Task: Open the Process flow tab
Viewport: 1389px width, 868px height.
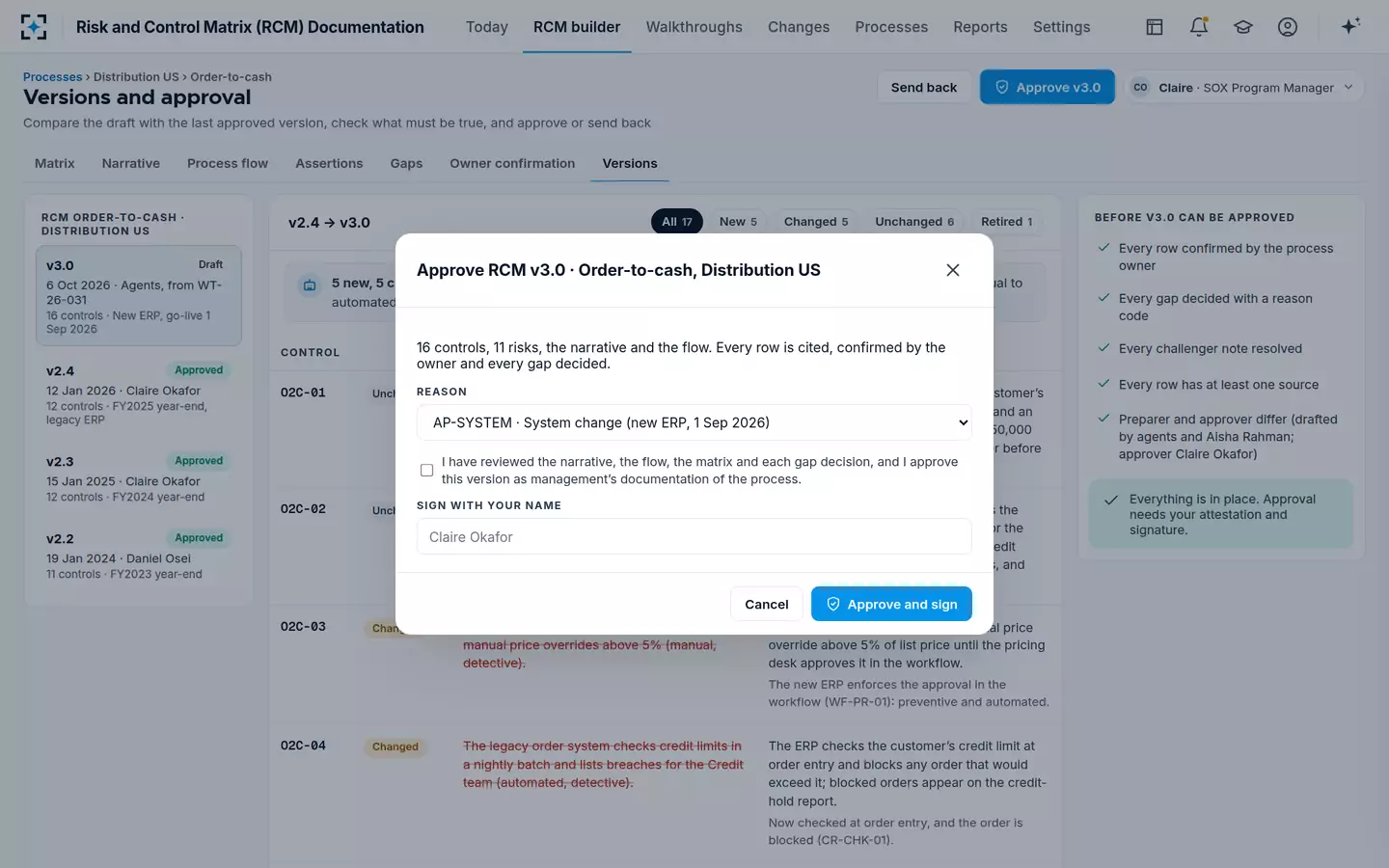Action: click(x=228, y=163)
